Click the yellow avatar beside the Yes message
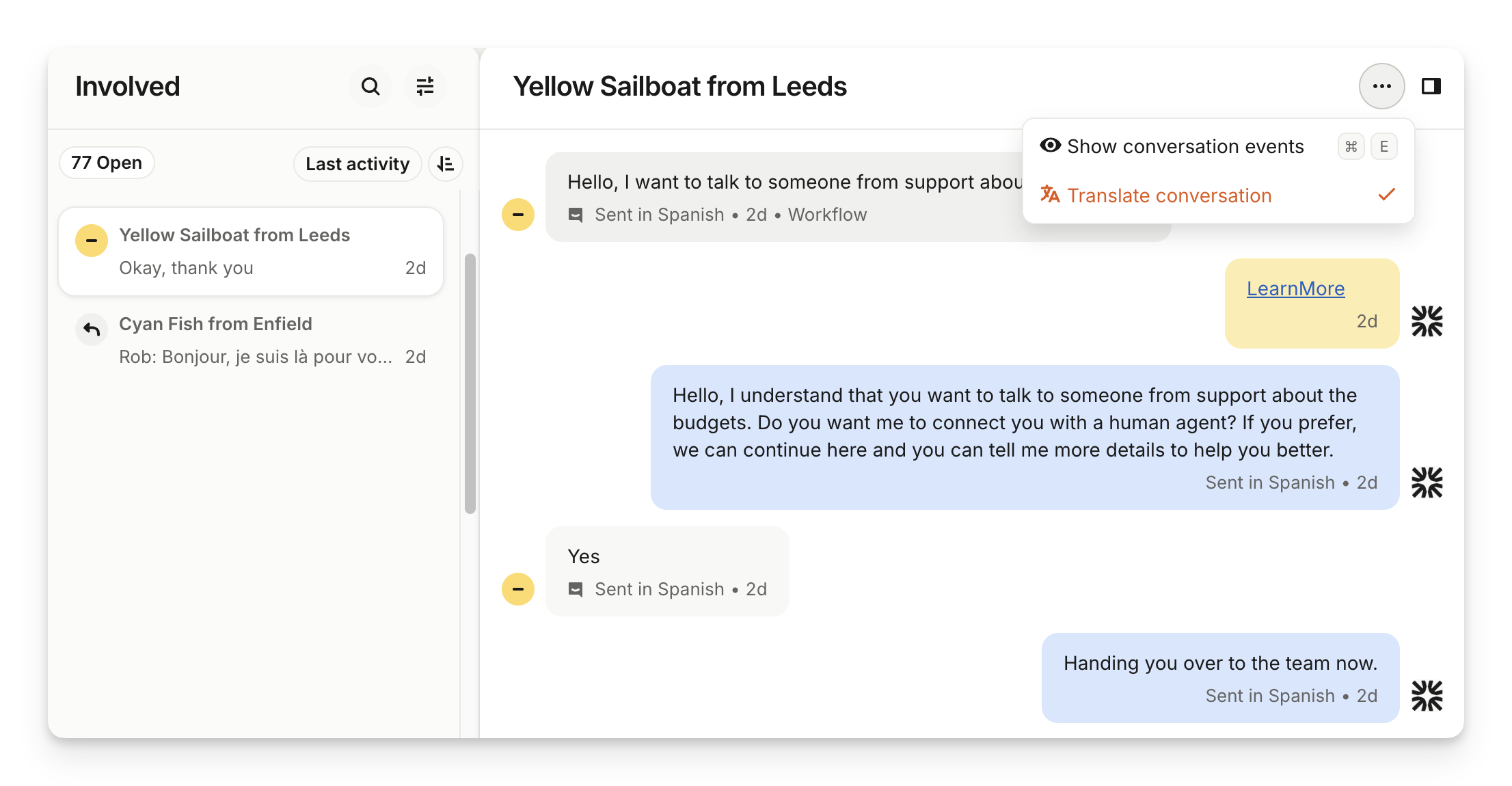The width and height of the screenshot is (1512, 786). point(518,589)
